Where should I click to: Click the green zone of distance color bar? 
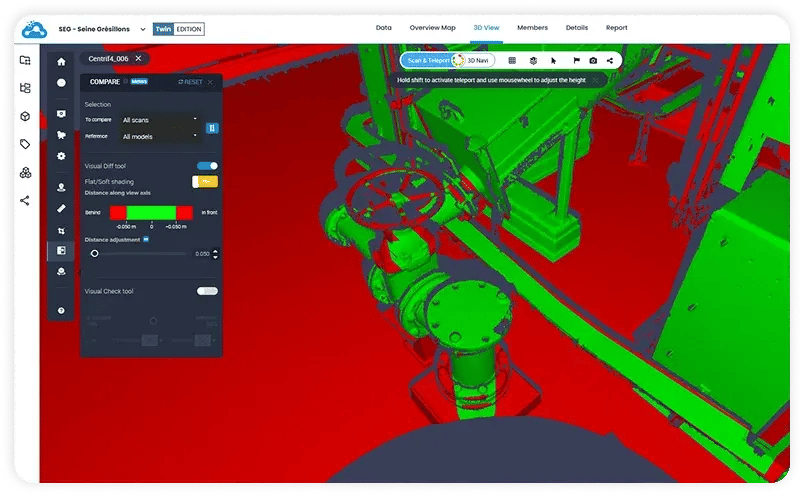(x=151, y=212)
